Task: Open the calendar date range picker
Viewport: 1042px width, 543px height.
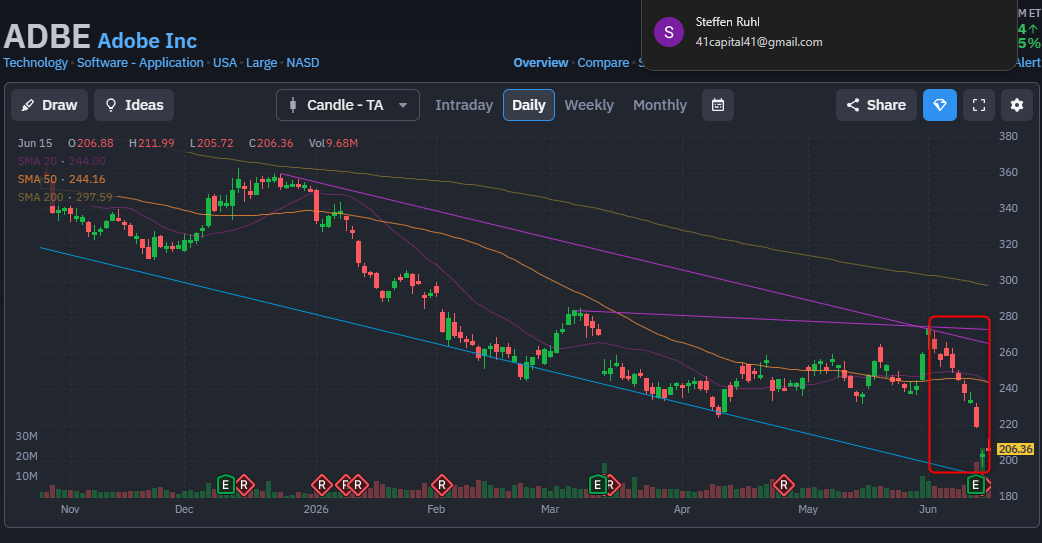Action: click(718, 105)
